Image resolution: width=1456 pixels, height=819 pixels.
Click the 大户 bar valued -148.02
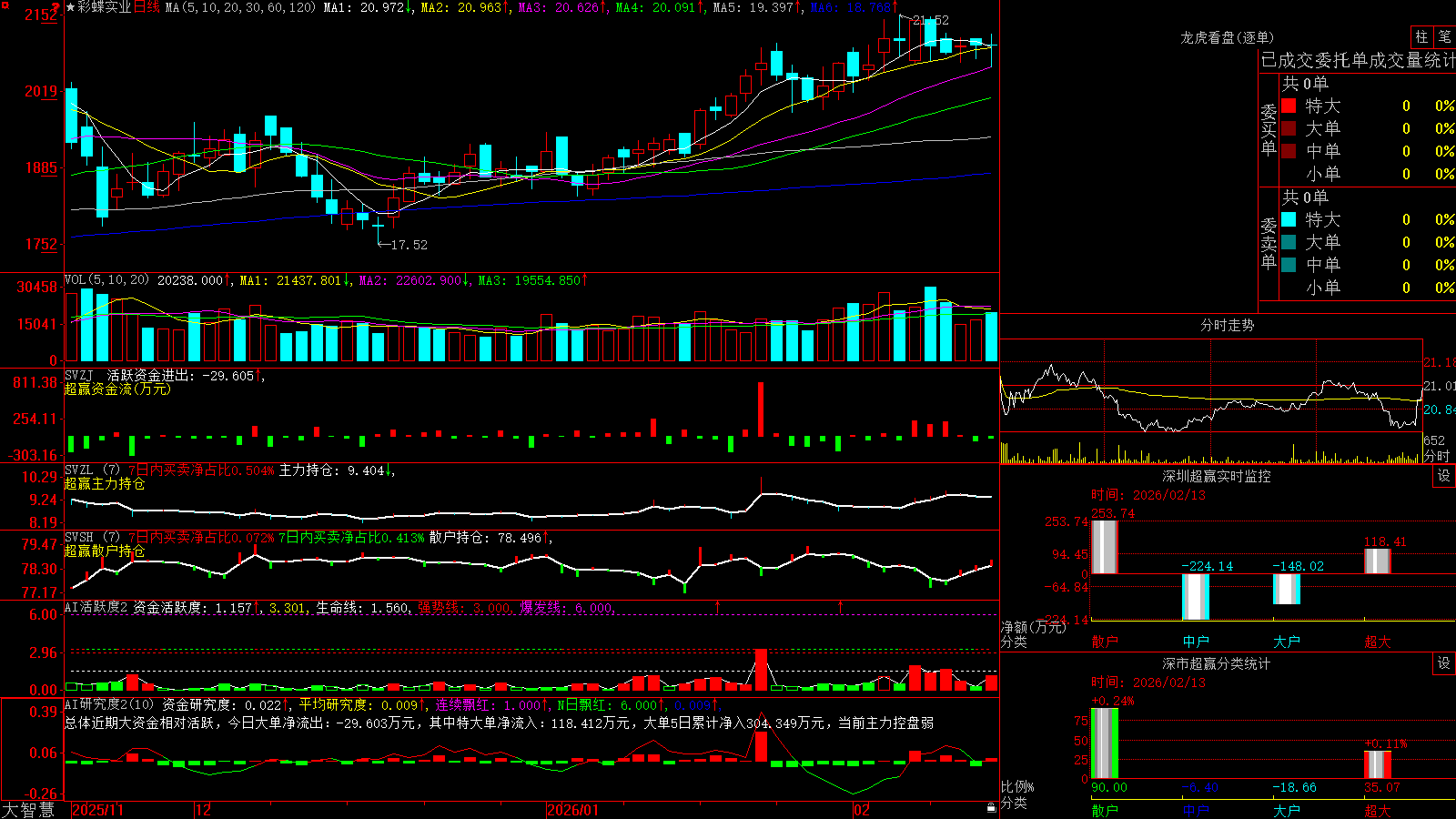point(1286,589)
